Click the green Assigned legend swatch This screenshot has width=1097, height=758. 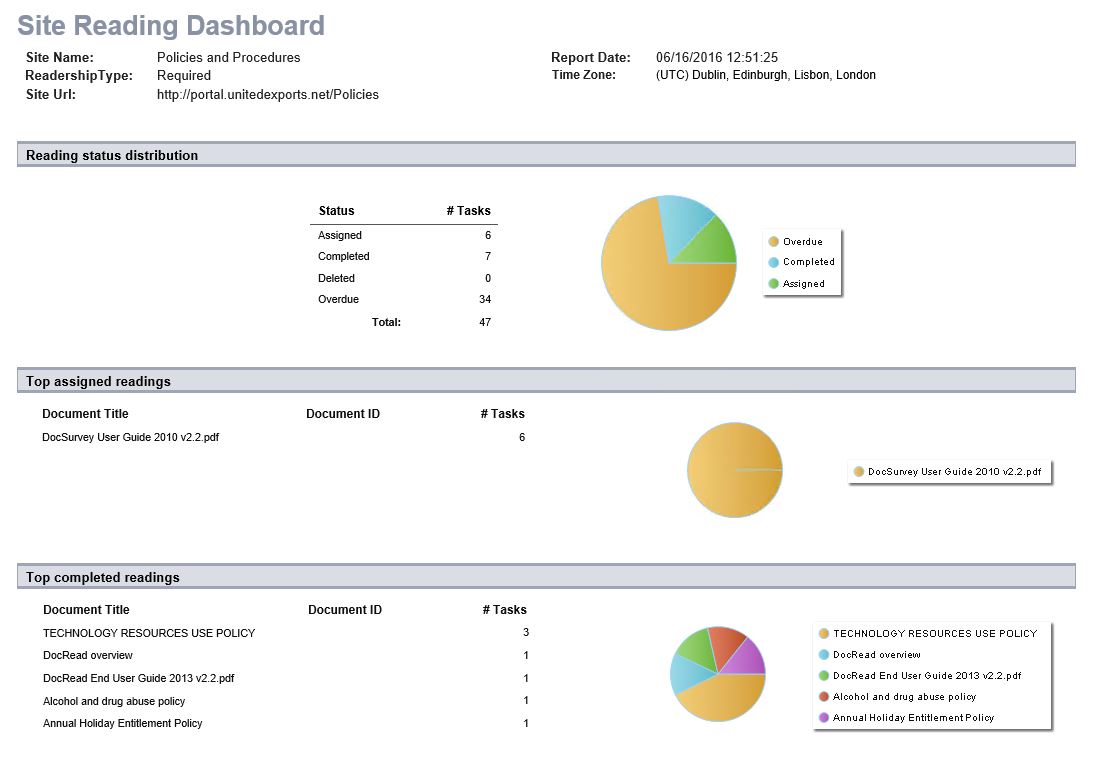click(x=773, y=284)
